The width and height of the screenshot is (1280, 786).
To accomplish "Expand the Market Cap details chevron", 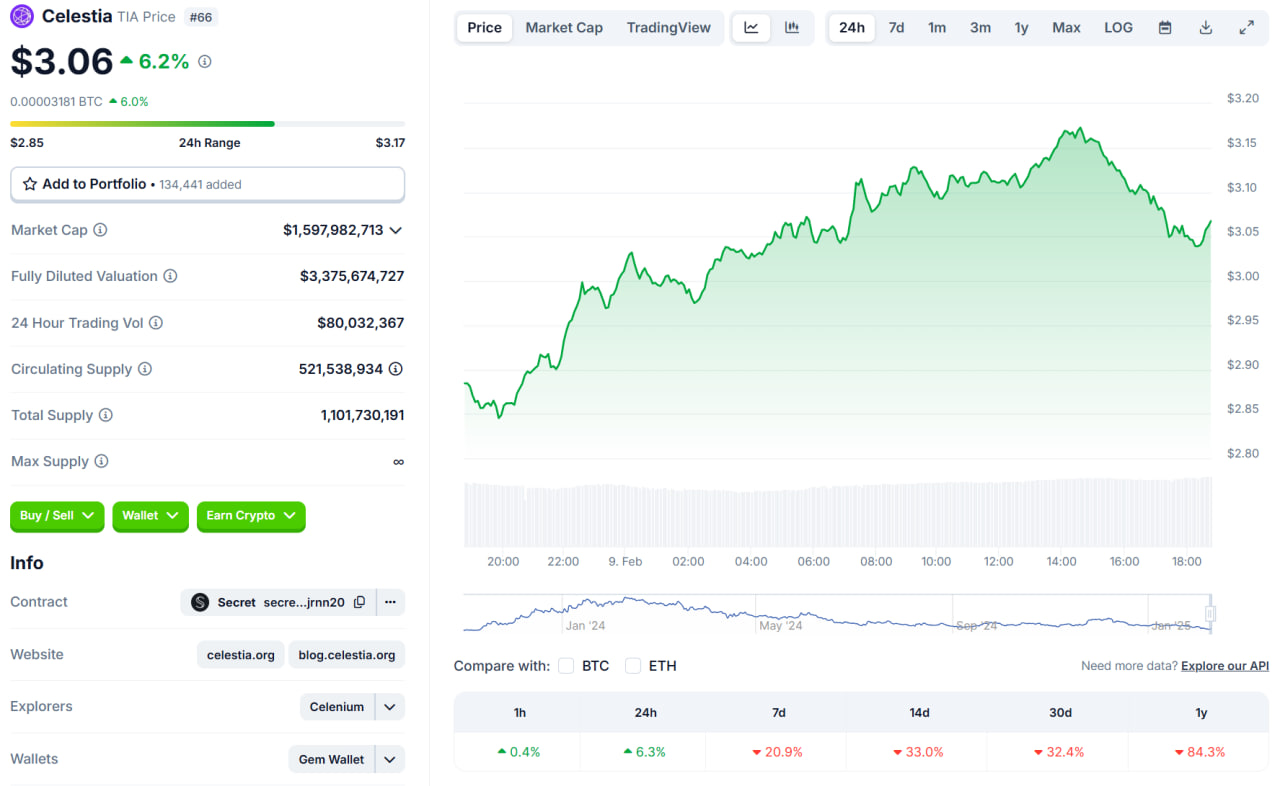I will pyautogui.click(x=396, y=230).
